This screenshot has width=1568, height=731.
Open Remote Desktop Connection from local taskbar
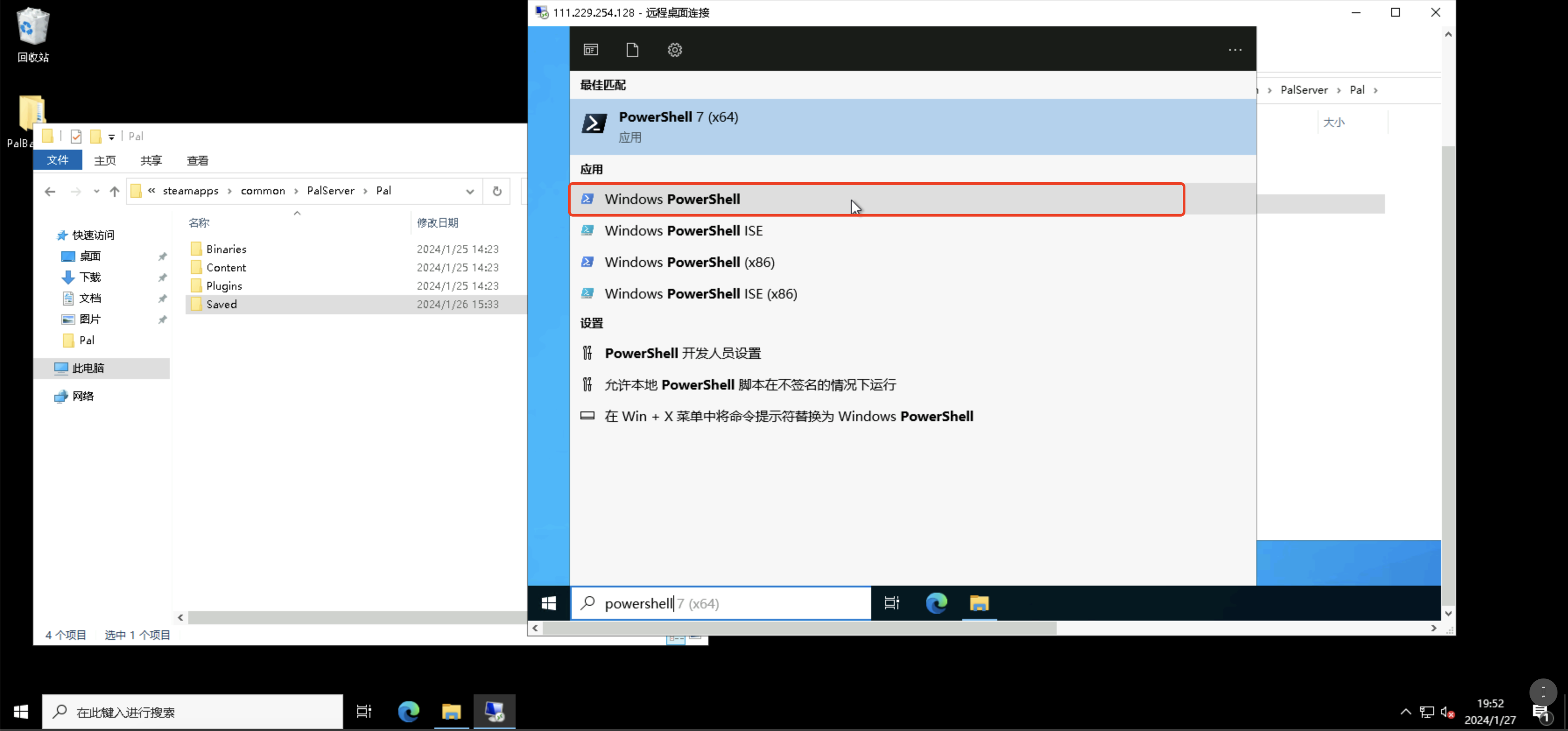click(x=494, y=711)
